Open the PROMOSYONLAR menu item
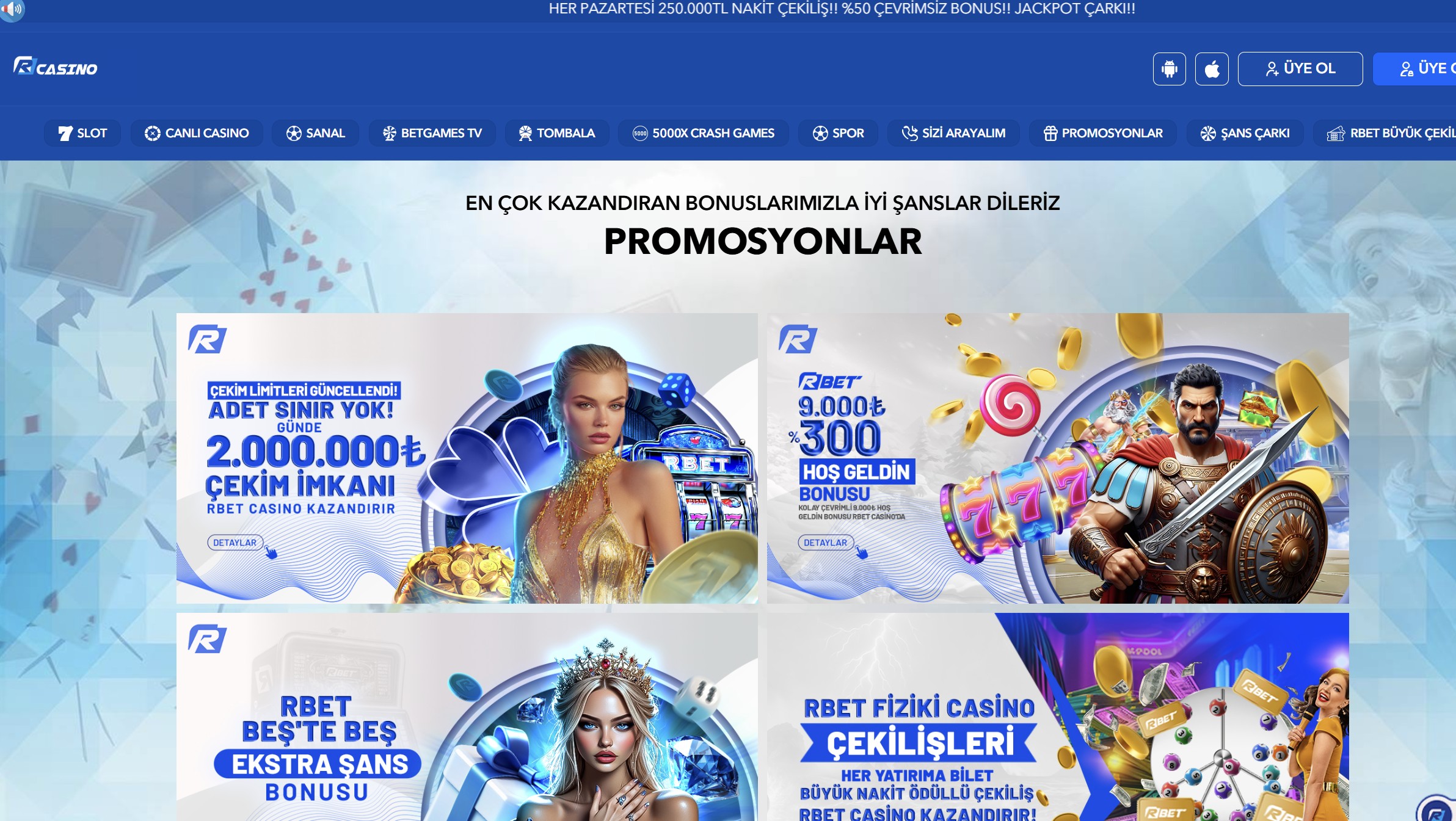1456x821 pixels. [x=1103, y=133]
